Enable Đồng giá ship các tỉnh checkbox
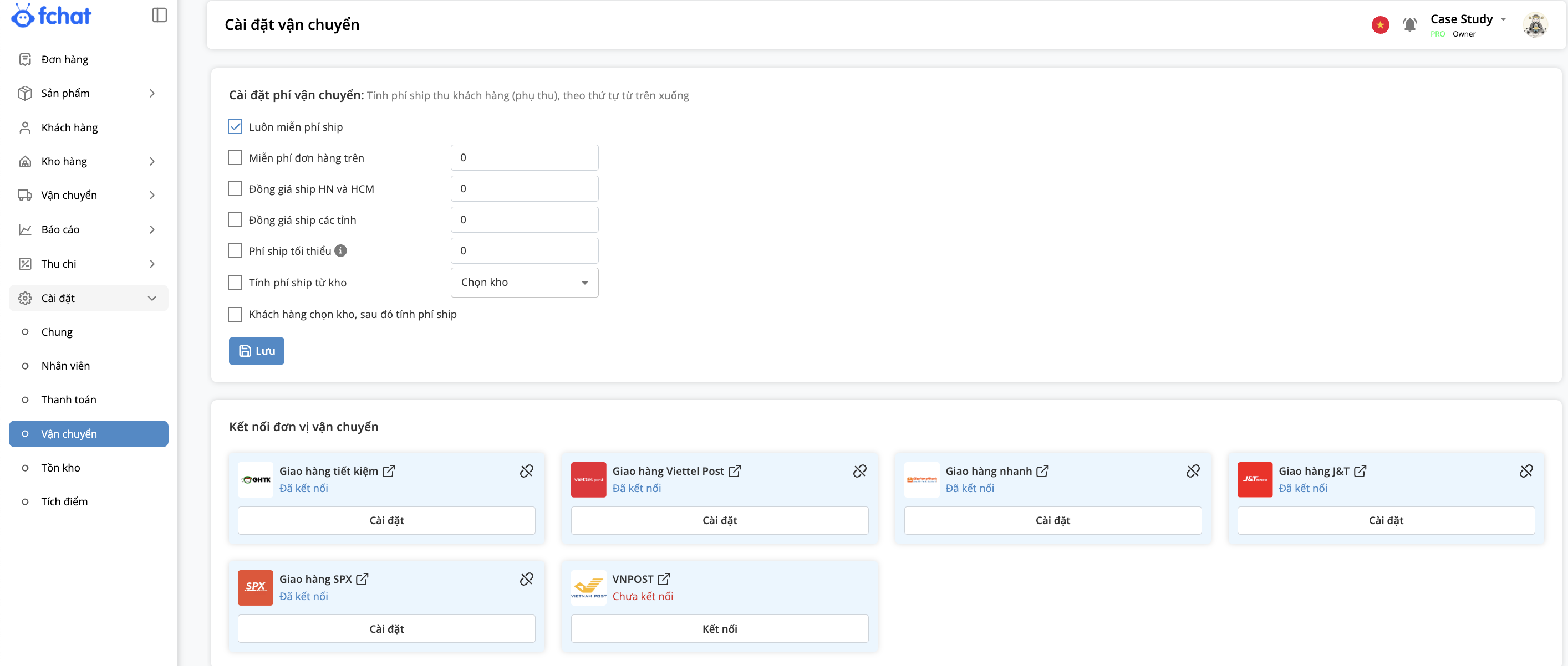Screen dimensions: 1568x666 (x=235, y=219)
